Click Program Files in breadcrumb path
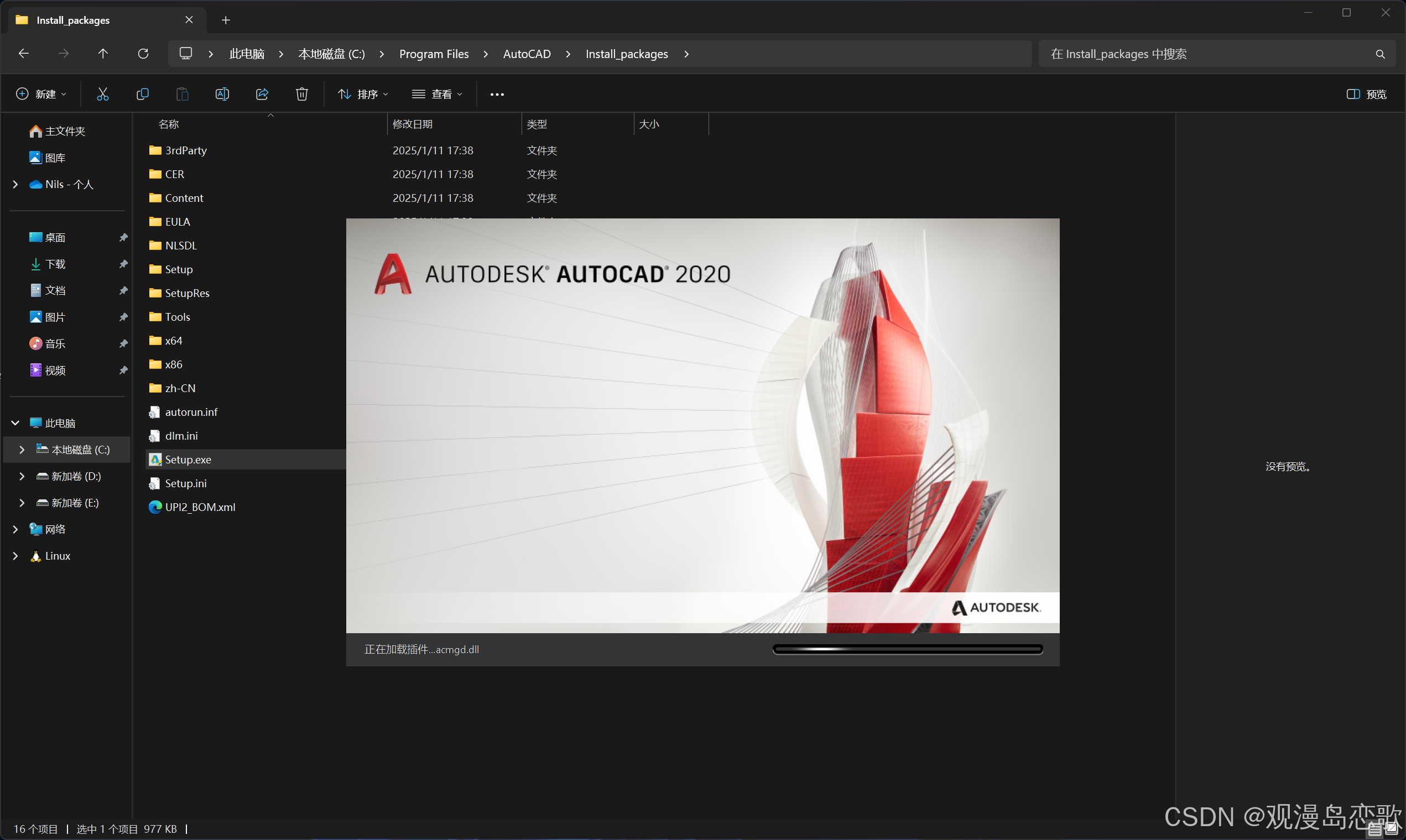1406x840 pixels. click(x=434, y=54)
